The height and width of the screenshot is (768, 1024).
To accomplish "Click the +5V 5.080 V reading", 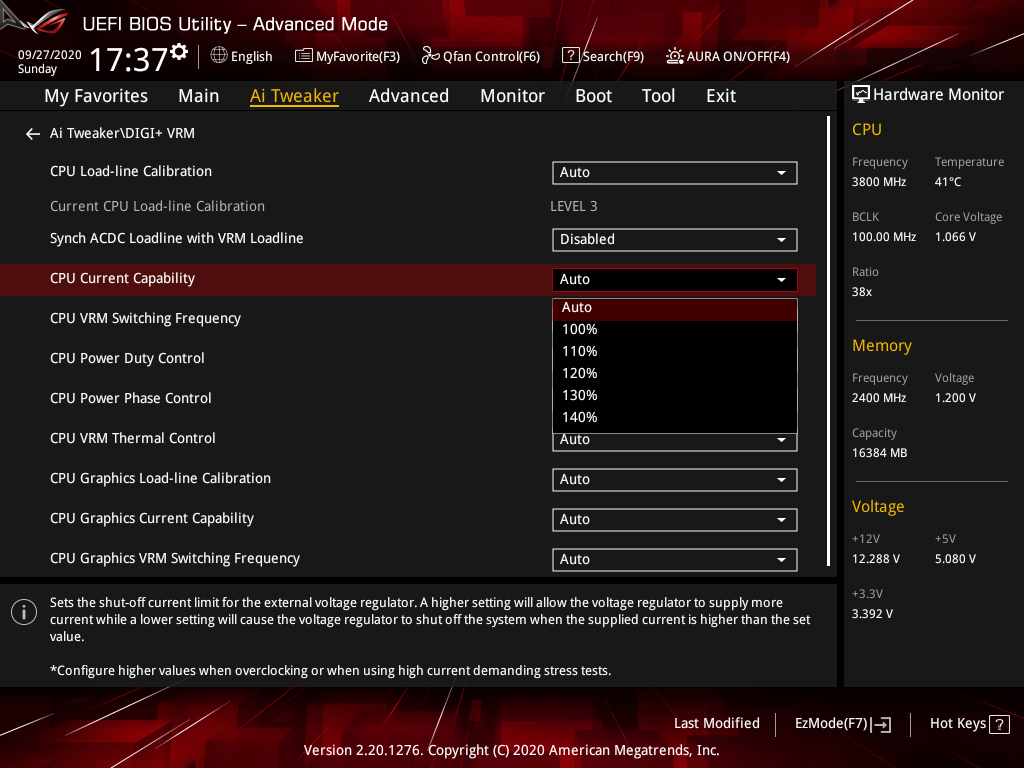I will (x=955, y=559).
